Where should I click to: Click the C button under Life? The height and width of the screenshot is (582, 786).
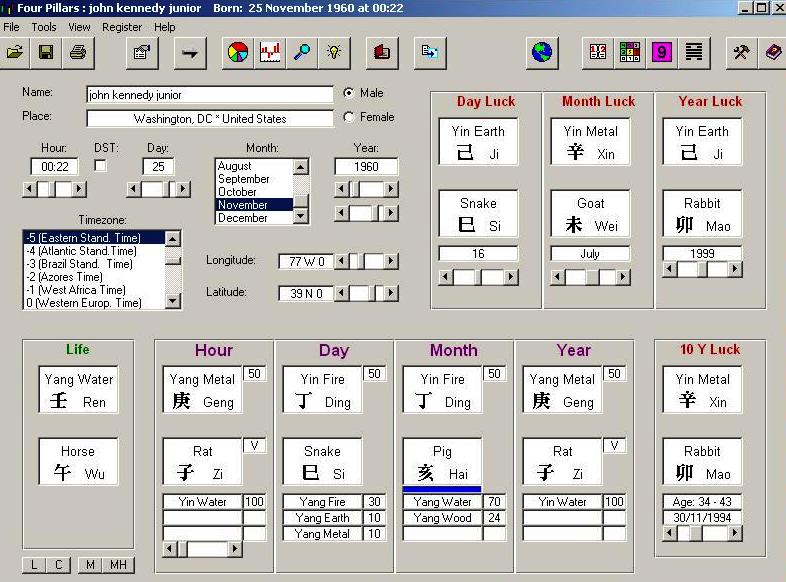[x=59, y=565]
